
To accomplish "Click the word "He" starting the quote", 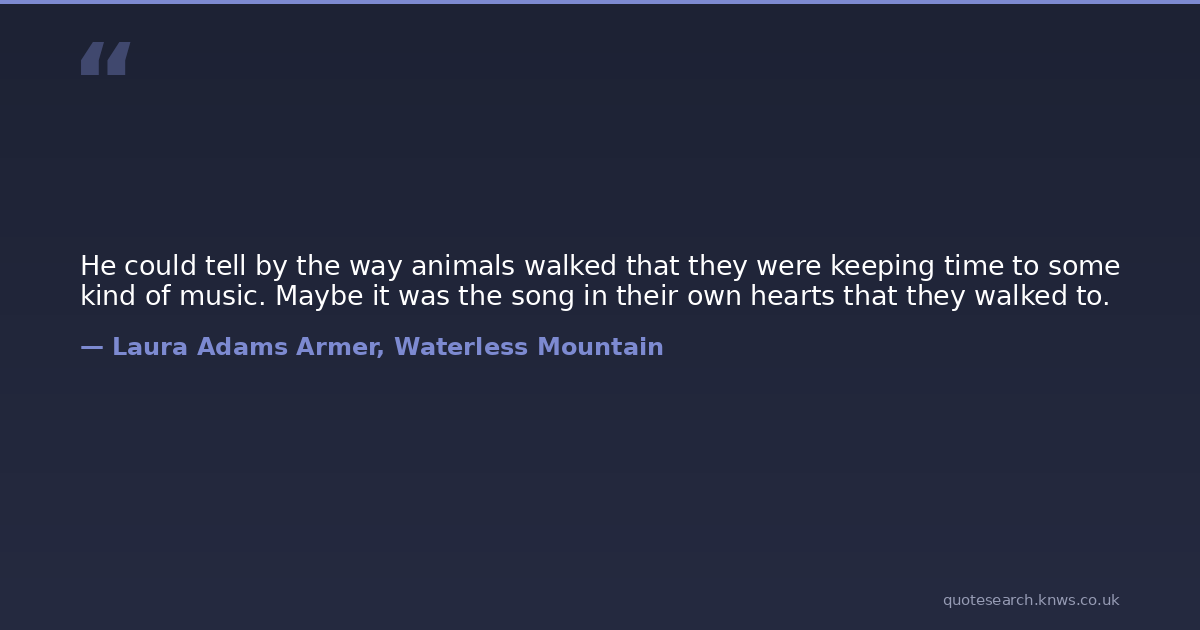I will (96, 267).
